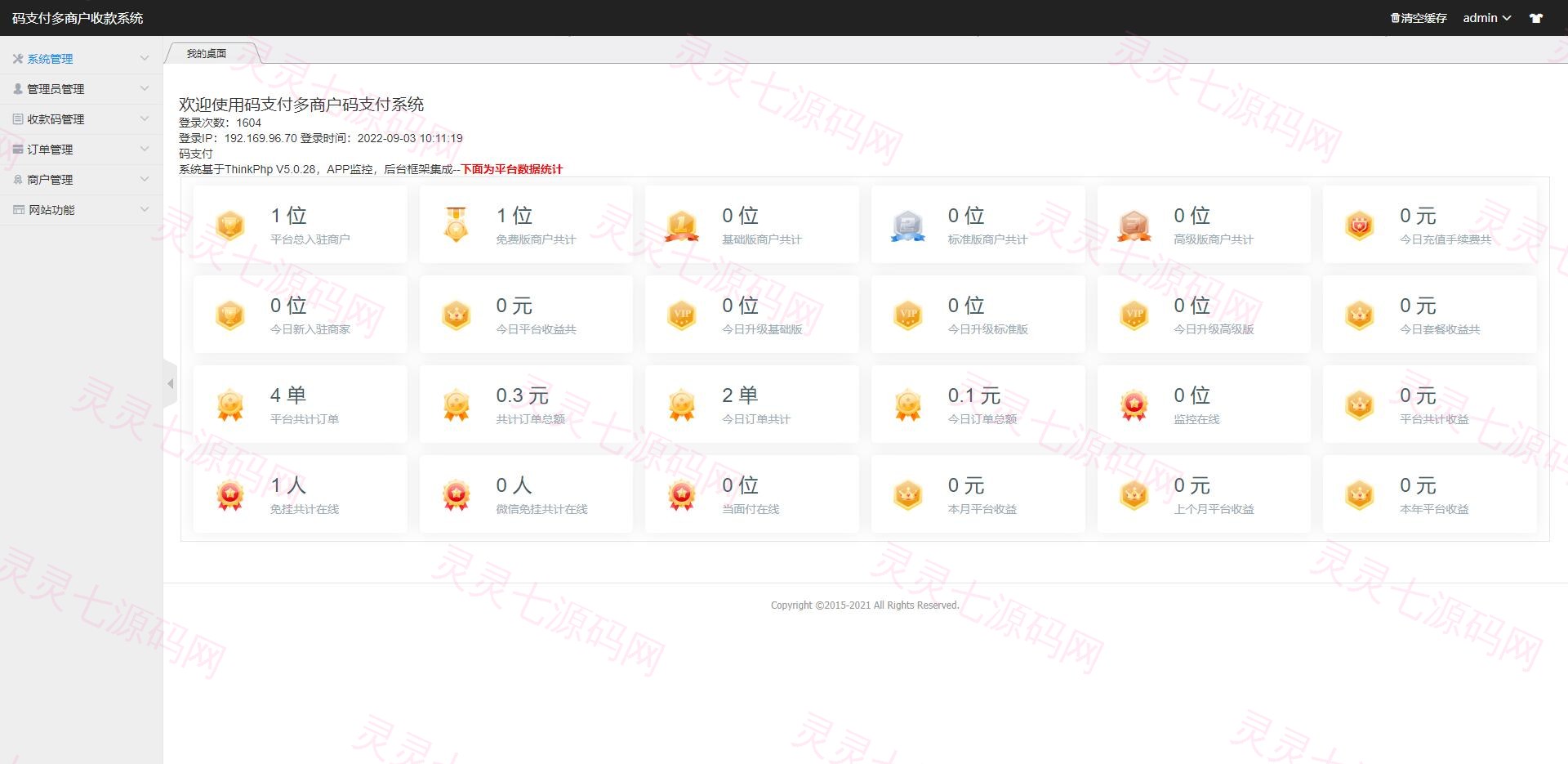Click the 当面付在线 label

(x=751, y=509)
